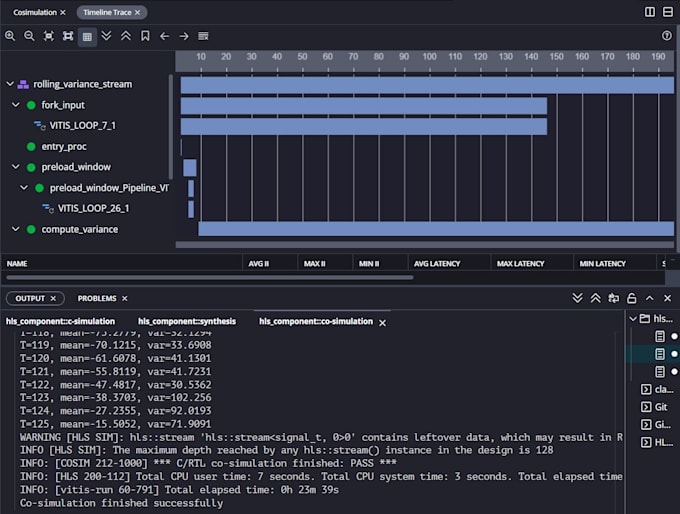Close the Cosimulation tab
Viewport: 680px width, 514px height.
(x=63, y=13)
